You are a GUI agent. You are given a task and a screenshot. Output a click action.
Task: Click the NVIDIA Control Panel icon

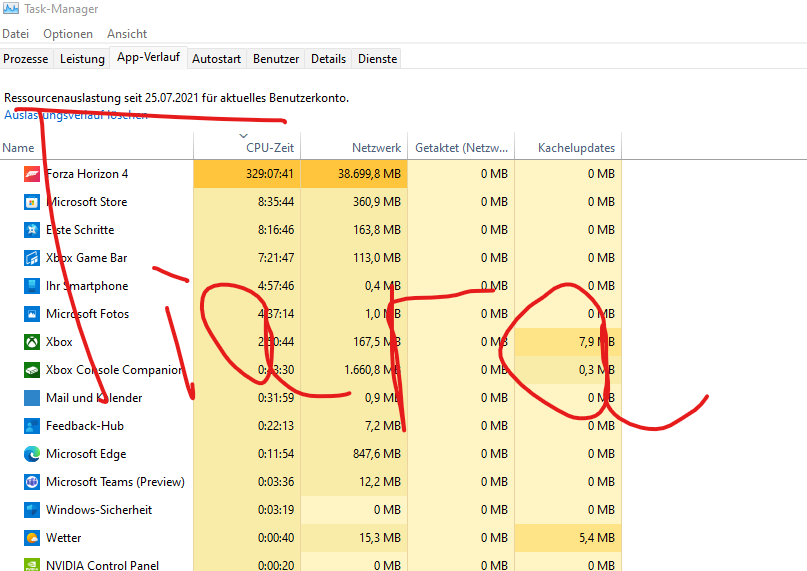click(32, 565)
